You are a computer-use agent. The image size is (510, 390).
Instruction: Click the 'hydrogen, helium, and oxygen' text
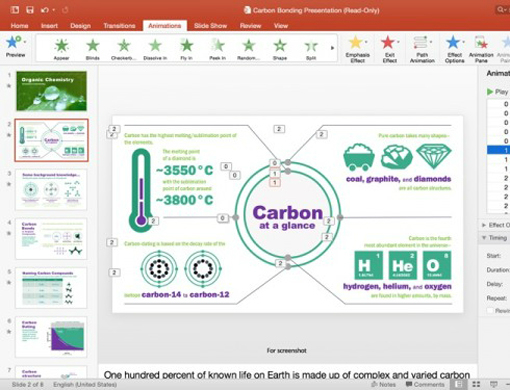coord(397,286)
